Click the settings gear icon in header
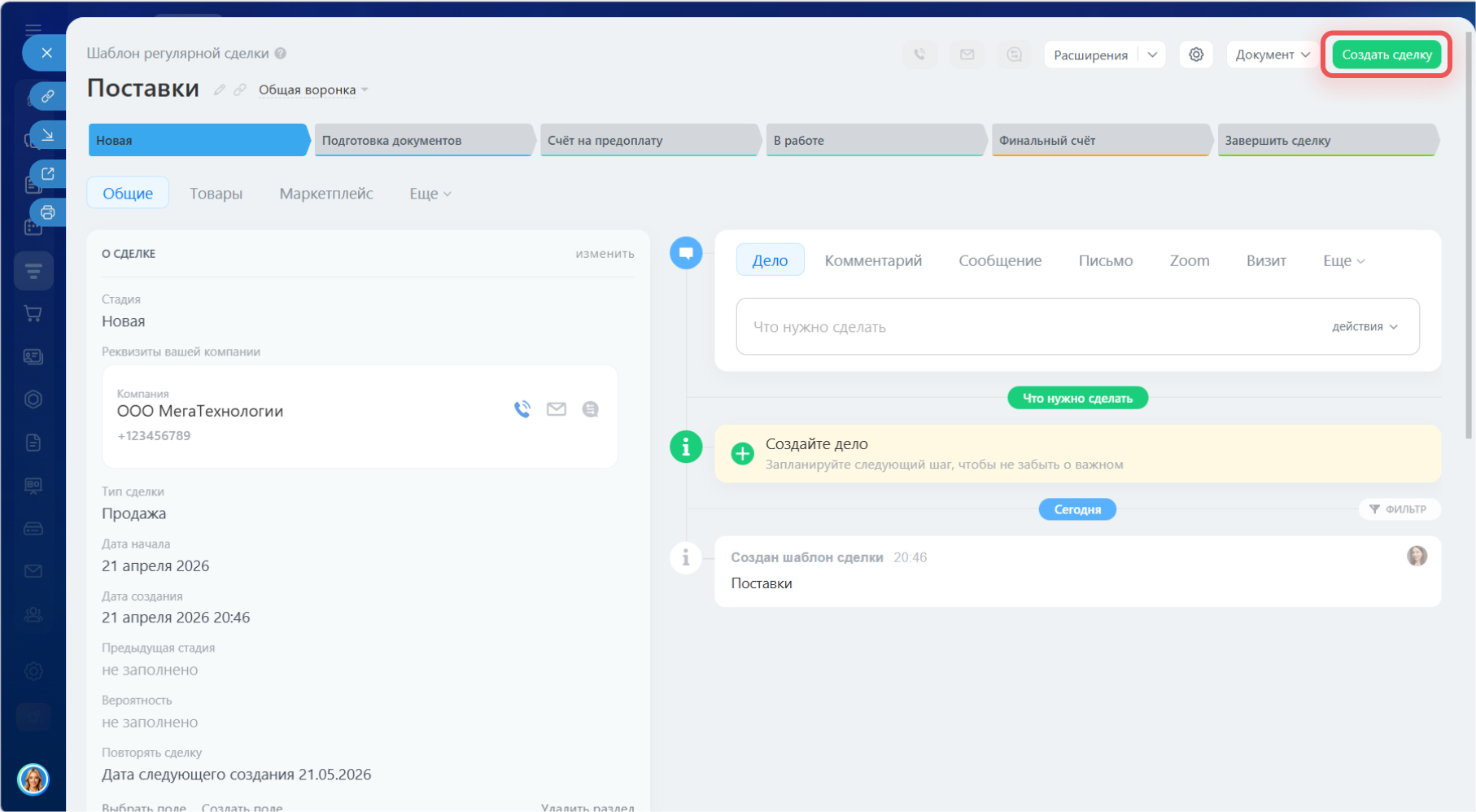 [1195, 55]
